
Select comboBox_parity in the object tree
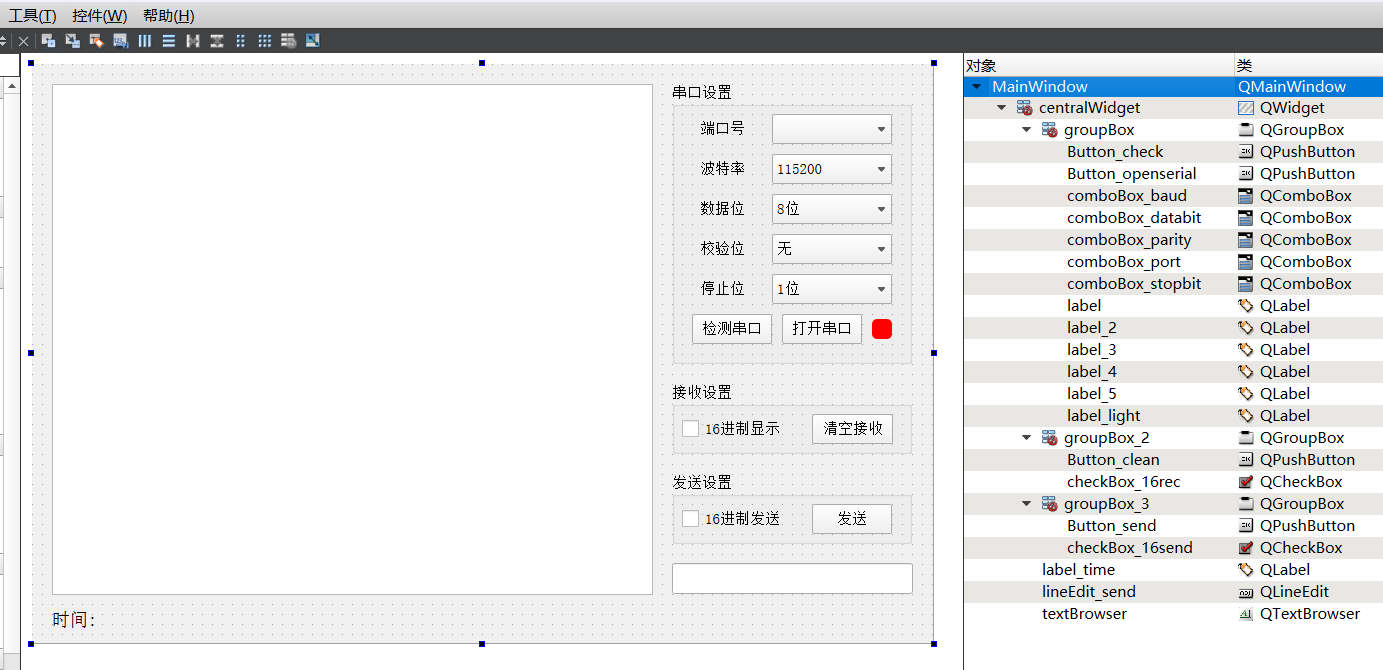(1129, 240)
